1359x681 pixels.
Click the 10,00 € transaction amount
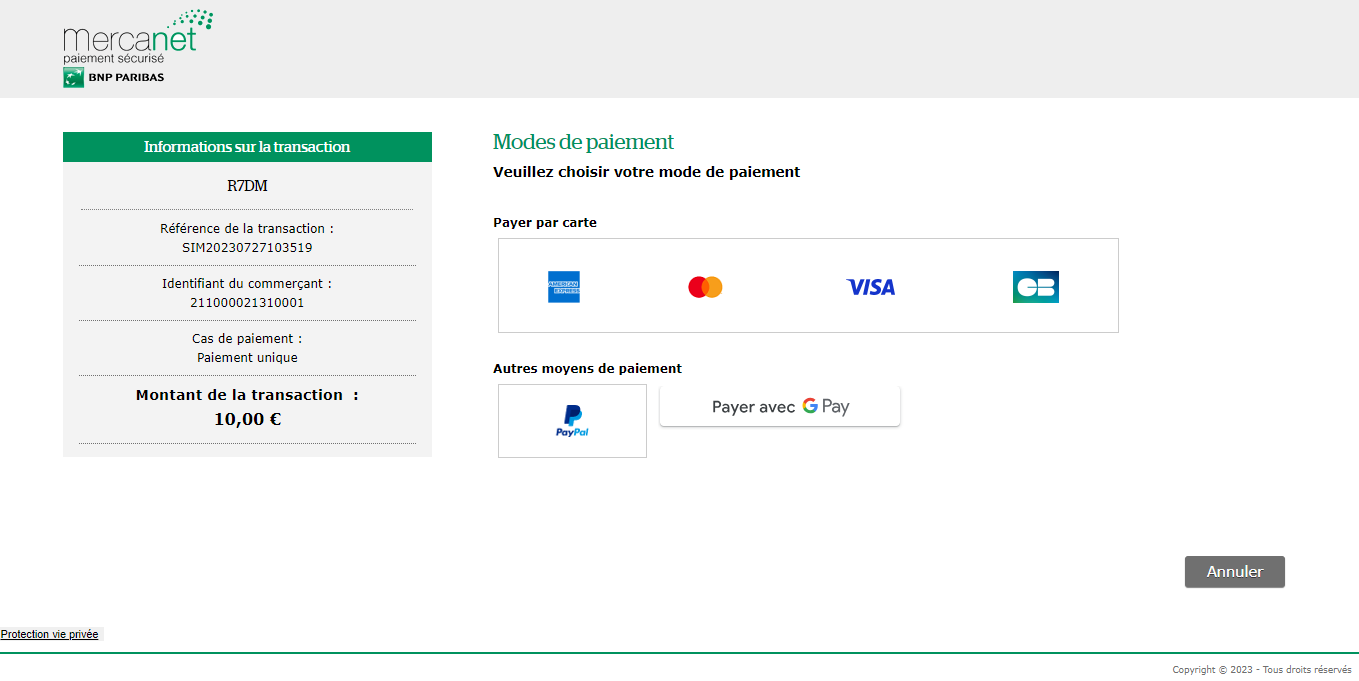pyautogui.click(x=247, y=419)
